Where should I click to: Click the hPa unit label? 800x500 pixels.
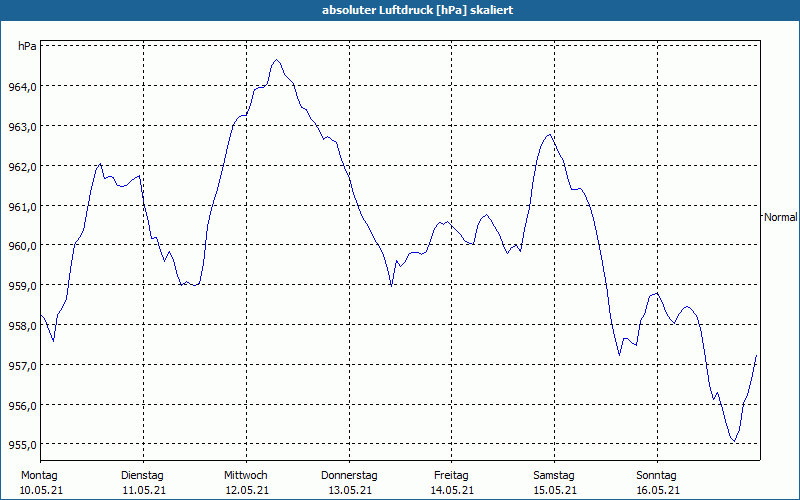pos(27,46)
